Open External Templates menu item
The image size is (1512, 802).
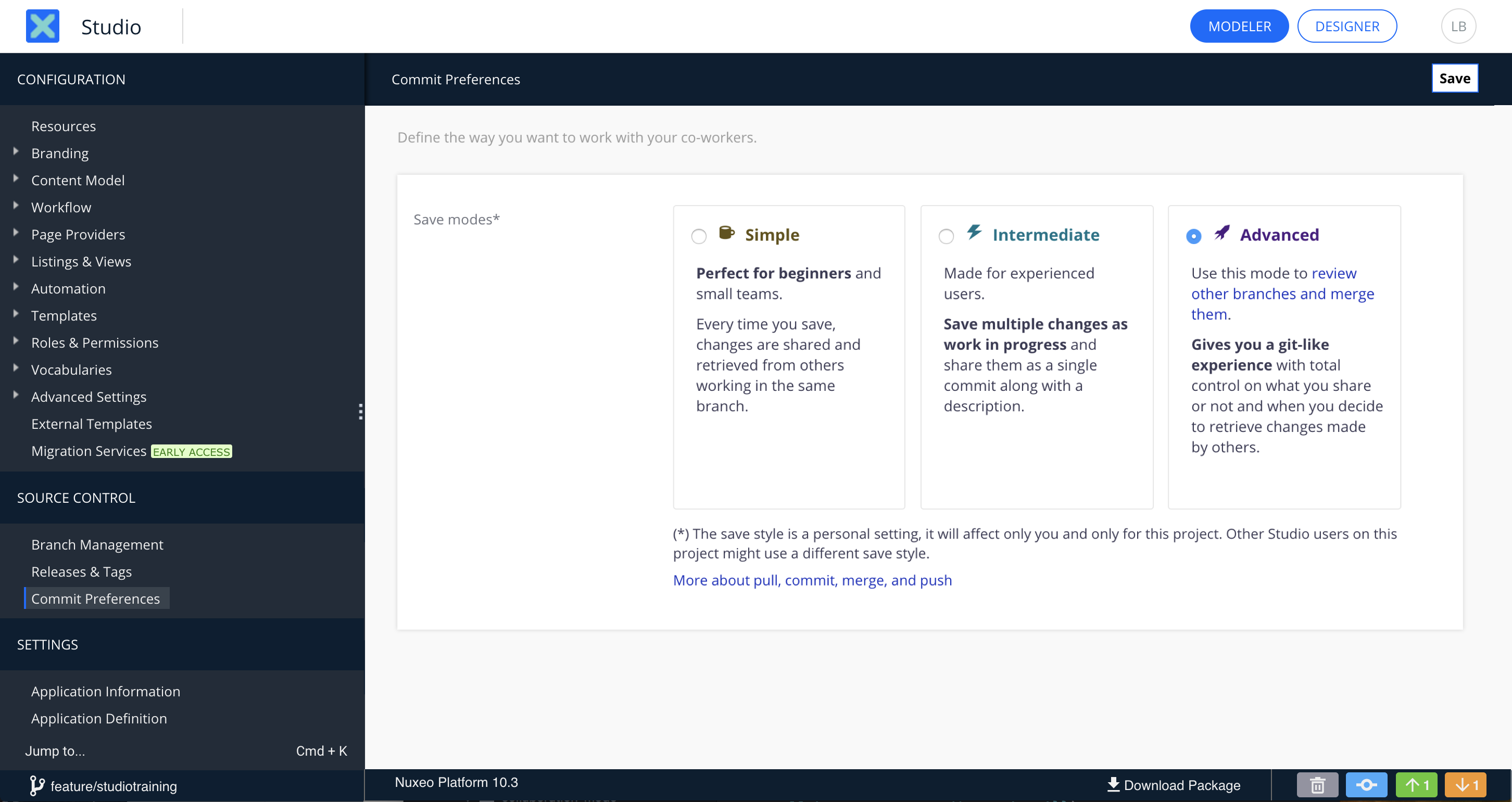92,424
